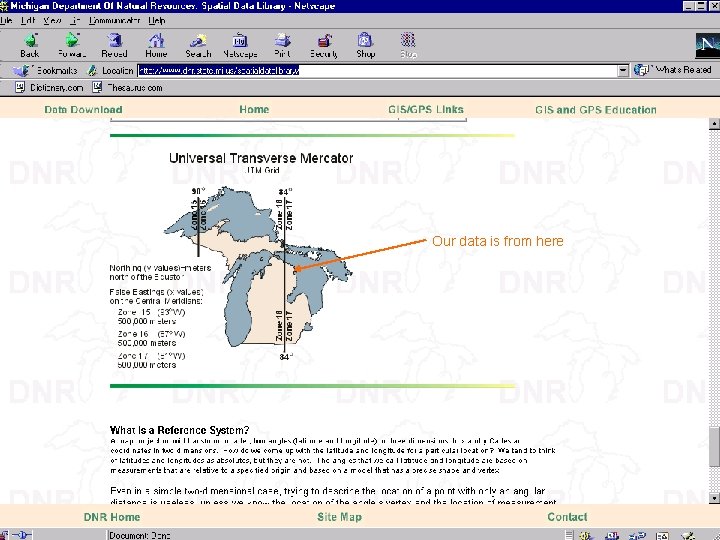Go to the browser Home icon in toolbar
Viewport: 720px width, 540px height.
156,40
